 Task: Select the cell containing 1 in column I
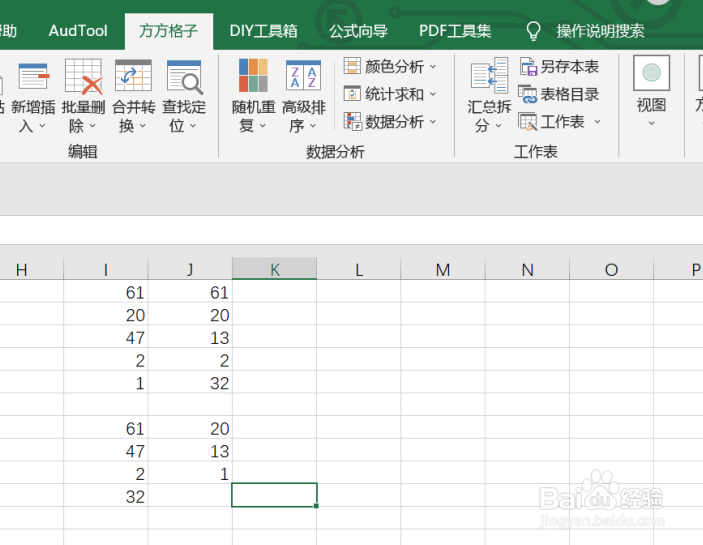[106, 382]
